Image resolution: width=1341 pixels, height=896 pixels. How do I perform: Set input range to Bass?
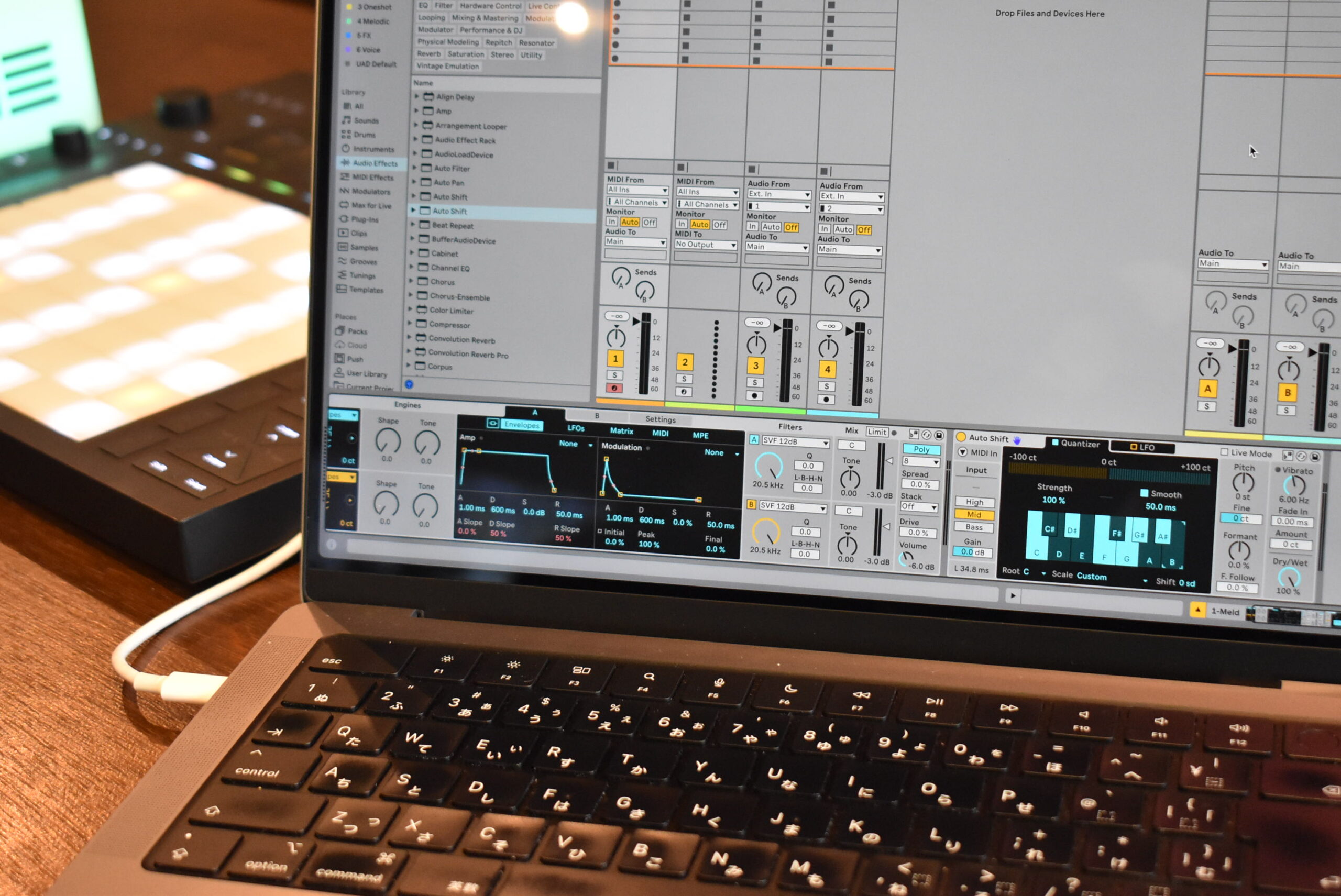tap(974, 527)
